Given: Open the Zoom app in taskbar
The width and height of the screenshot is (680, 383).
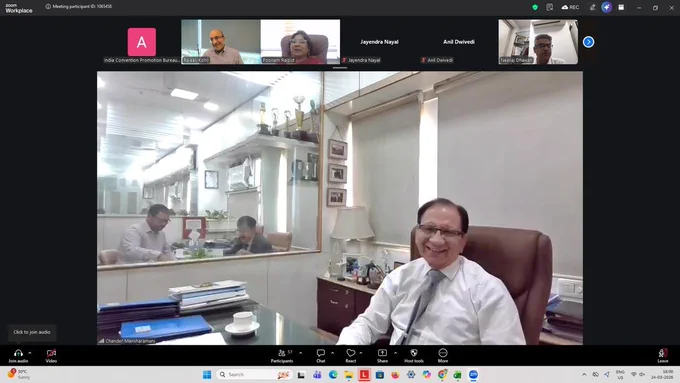Looking at the screenshot, I should 474,375.
